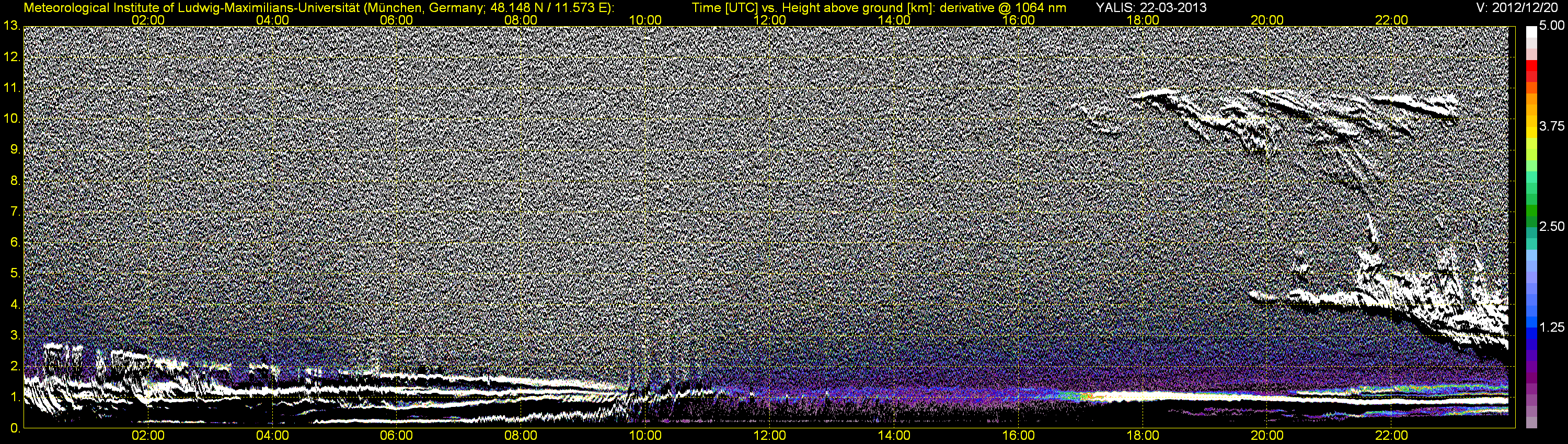
Task: Click the 06:00 label on the upper time axis
Action: coord(396,20)
